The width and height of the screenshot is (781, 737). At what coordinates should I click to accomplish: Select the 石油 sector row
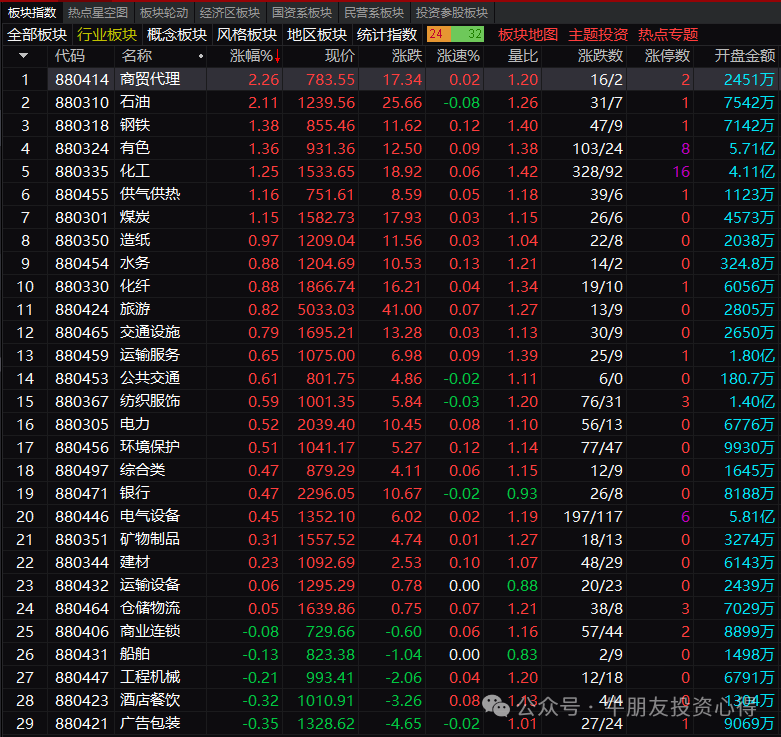(135, 102)
